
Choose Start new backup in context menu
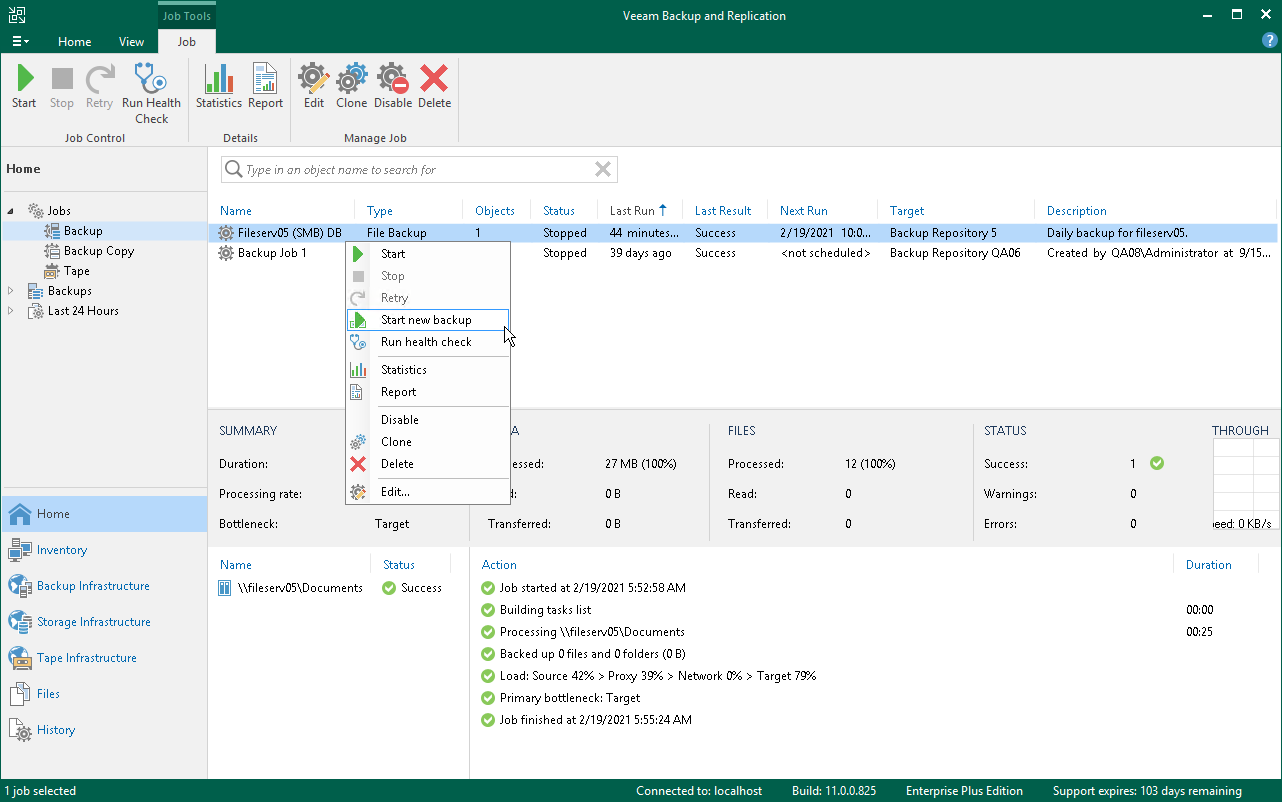coord(426,320)
